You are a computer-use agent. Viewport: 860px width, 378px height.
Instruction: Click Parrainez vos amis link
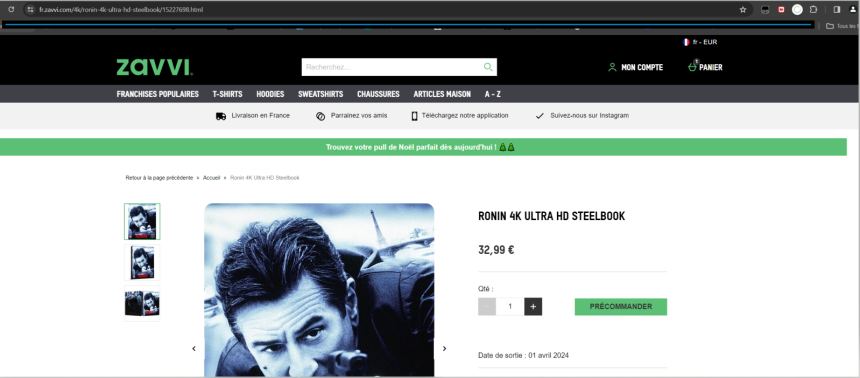click(x=359, y=116)
